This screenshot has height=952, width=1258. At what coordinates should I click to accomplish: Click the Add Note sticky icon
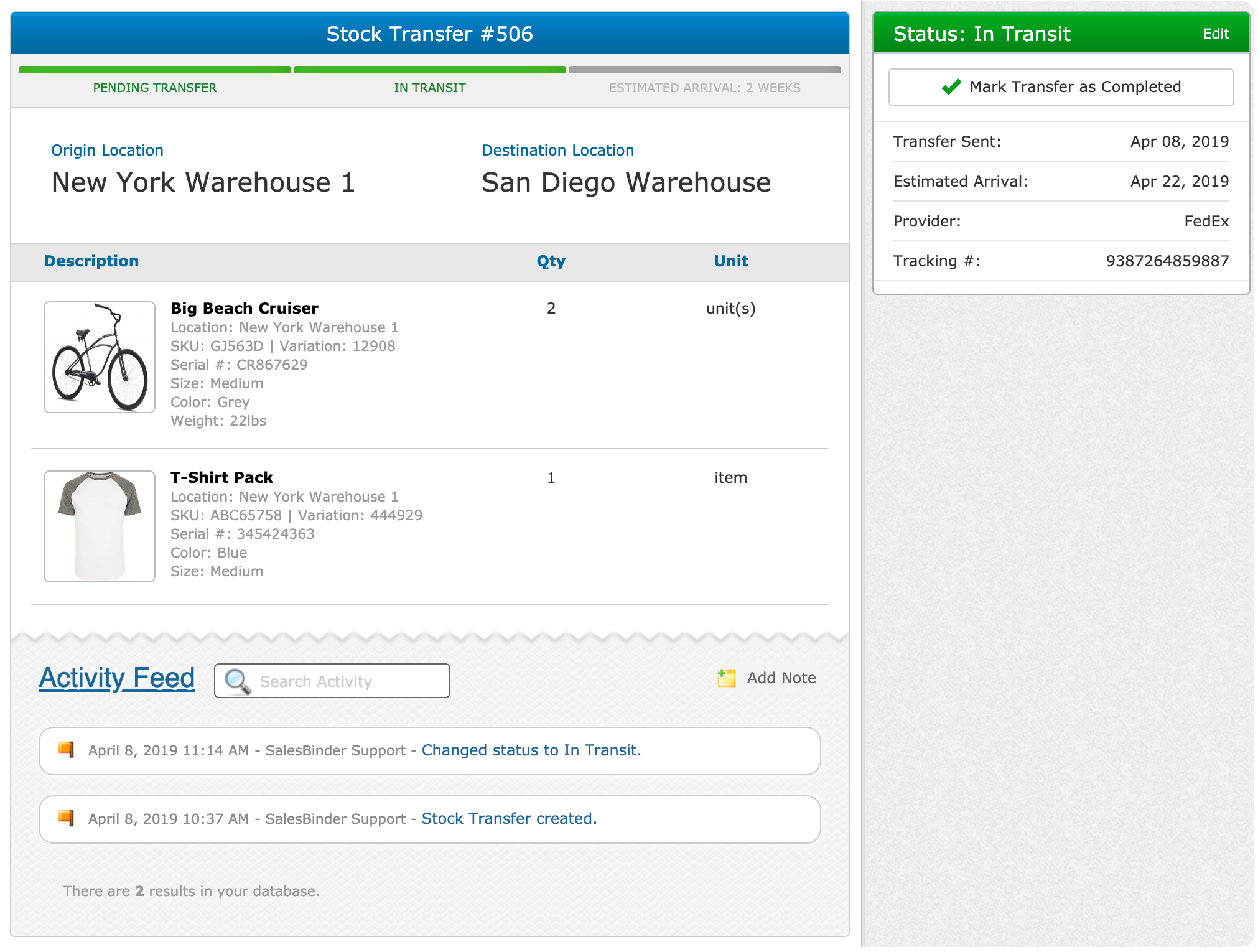[726, 678]
